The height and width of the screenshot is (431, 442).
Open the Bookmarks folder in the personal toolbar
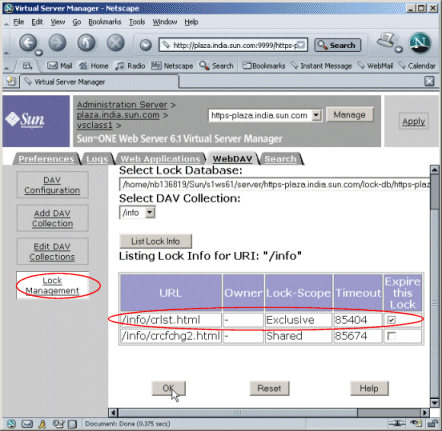[x=264, y=66]
